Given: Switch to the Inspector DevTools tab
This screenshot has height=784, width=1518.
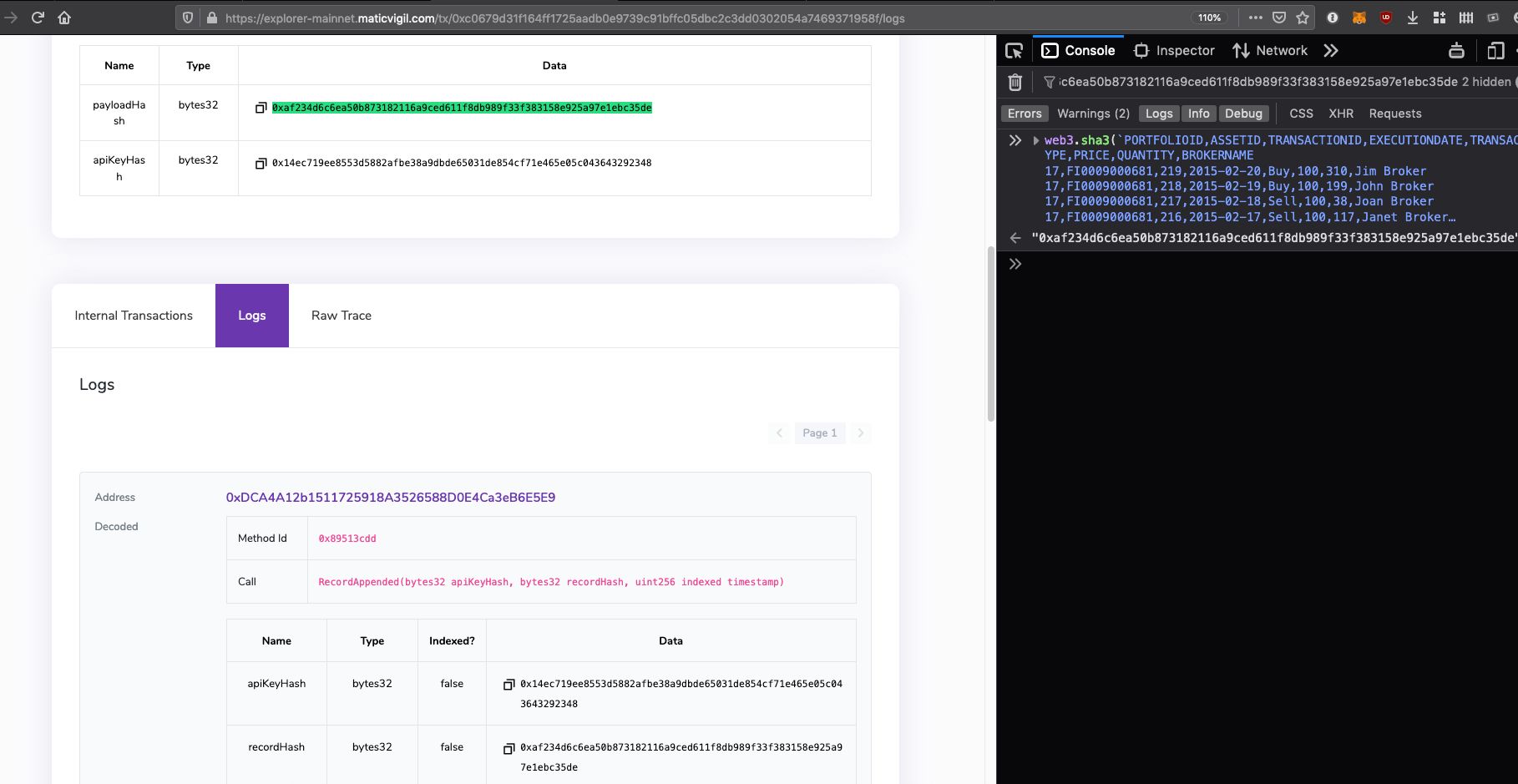Looking at the screenshot, I should coord(1174,51).
